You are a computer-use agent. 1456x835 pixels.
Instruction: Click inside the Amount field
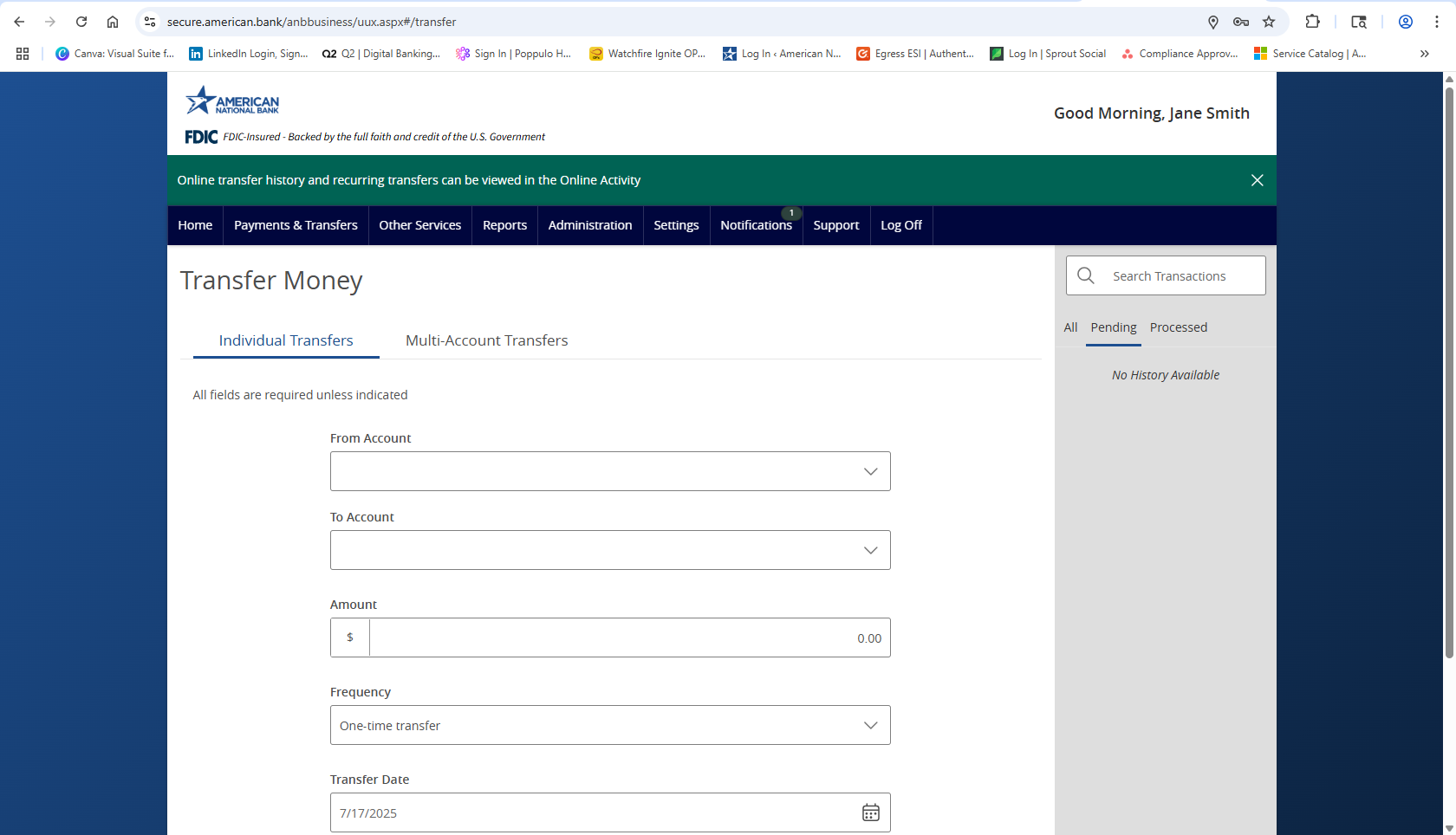(624, 638)
